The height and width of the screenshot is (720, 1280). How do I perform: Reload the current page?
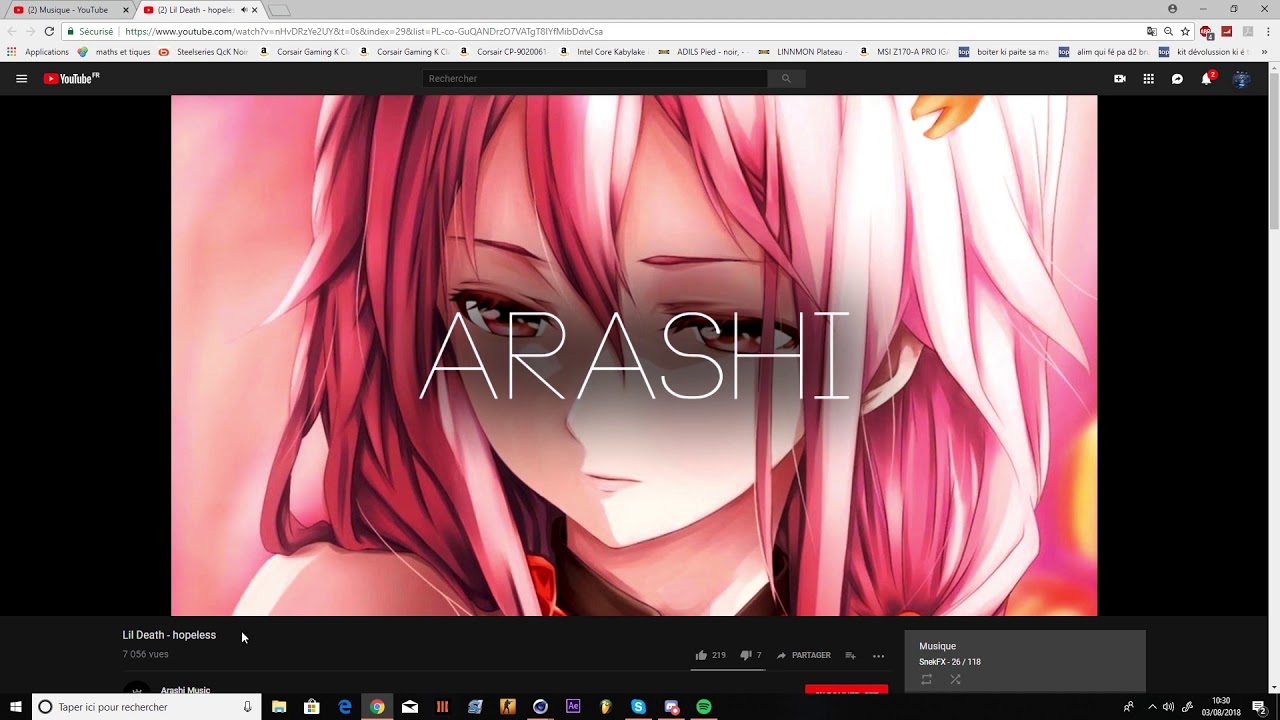point(49,31)
